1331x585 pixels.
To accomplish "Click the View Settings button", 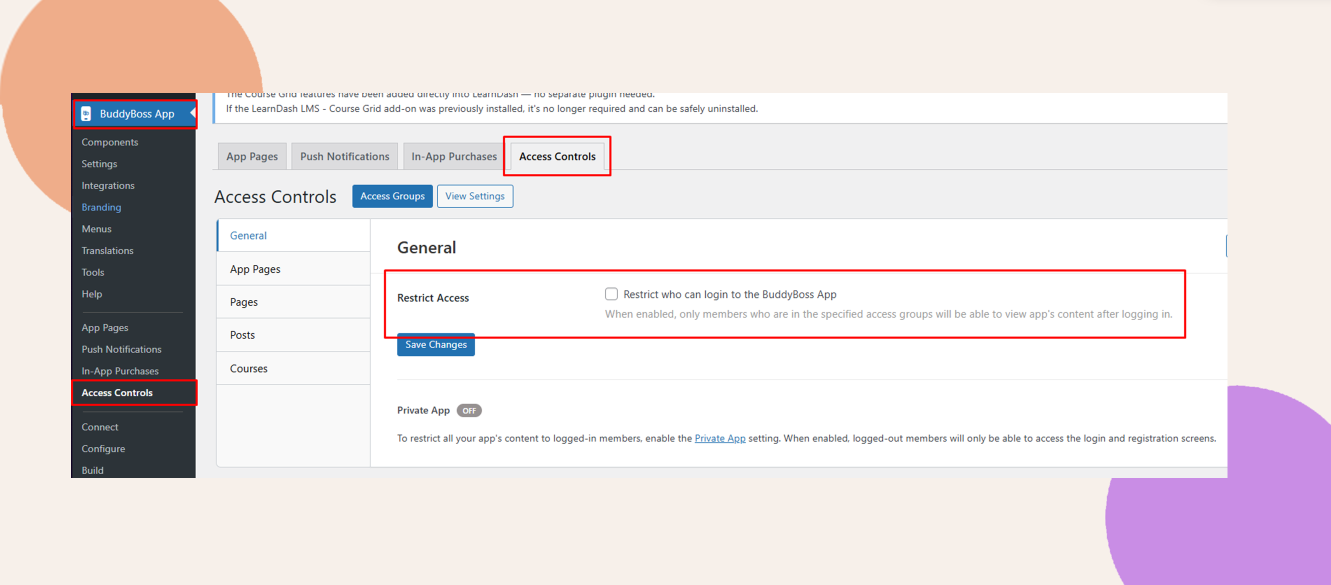I will (x=475, y=196).
